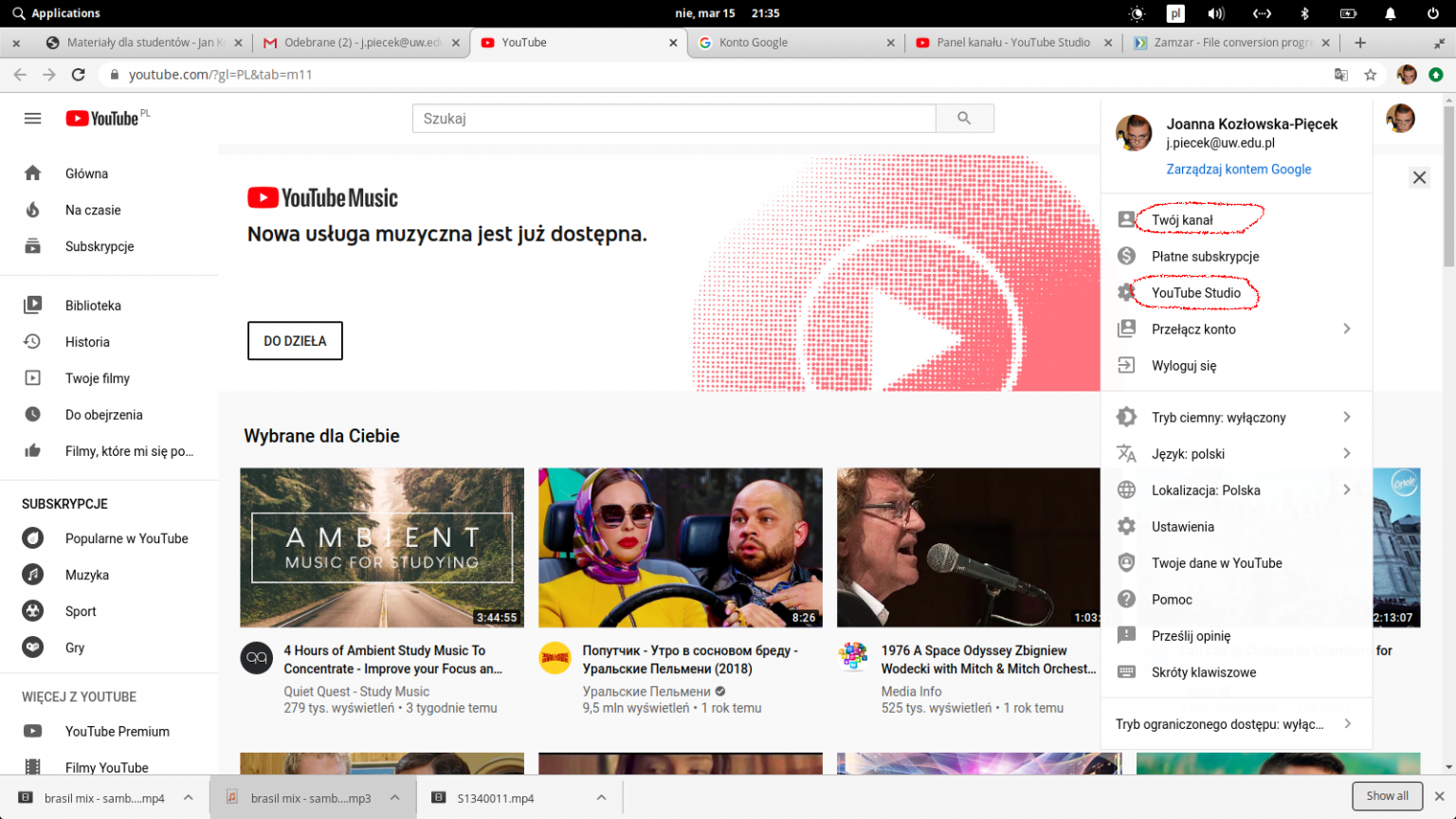Open Biblioteka in the sidebar
This screenshot has height=819, width=1456.
point(110,305)
